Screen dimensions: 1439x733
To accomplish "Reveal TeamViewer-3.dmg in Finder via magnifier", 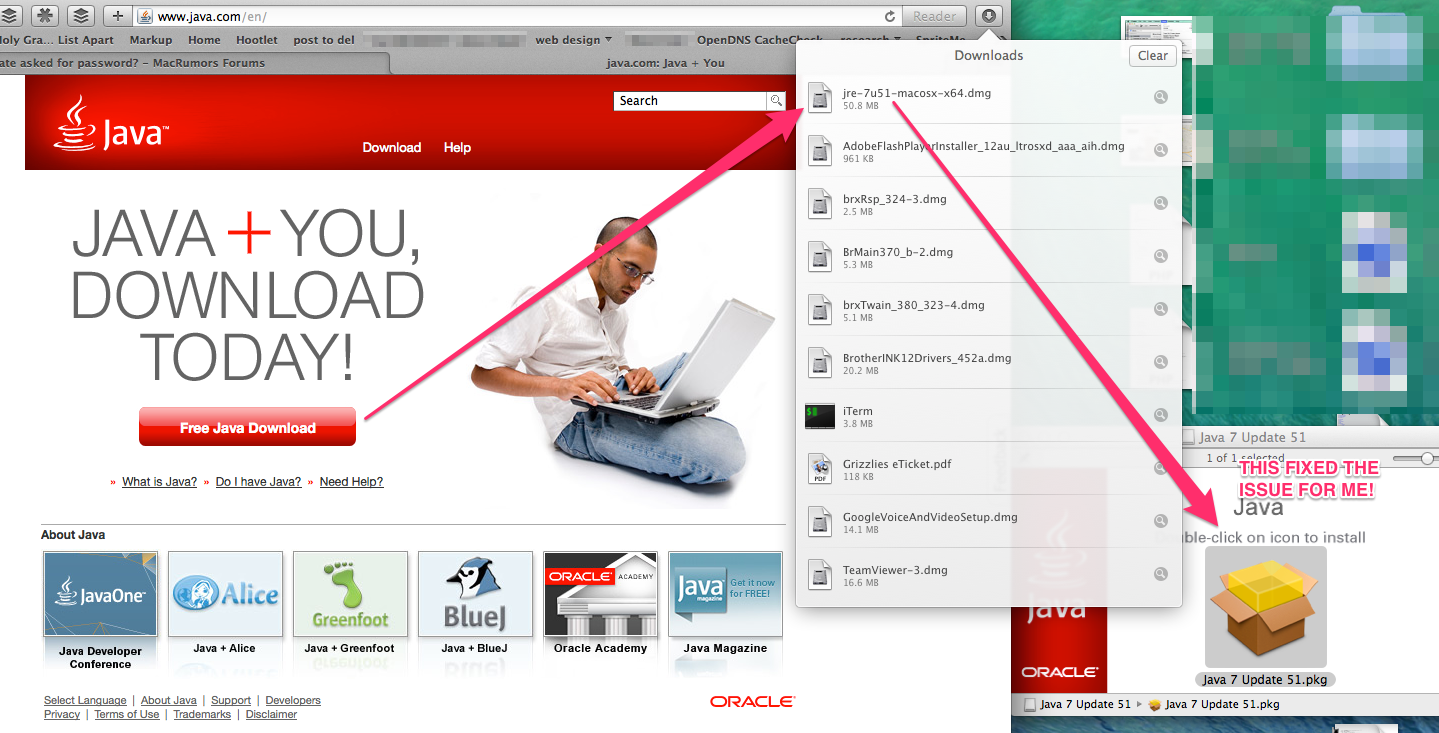I will [1161, 574].
